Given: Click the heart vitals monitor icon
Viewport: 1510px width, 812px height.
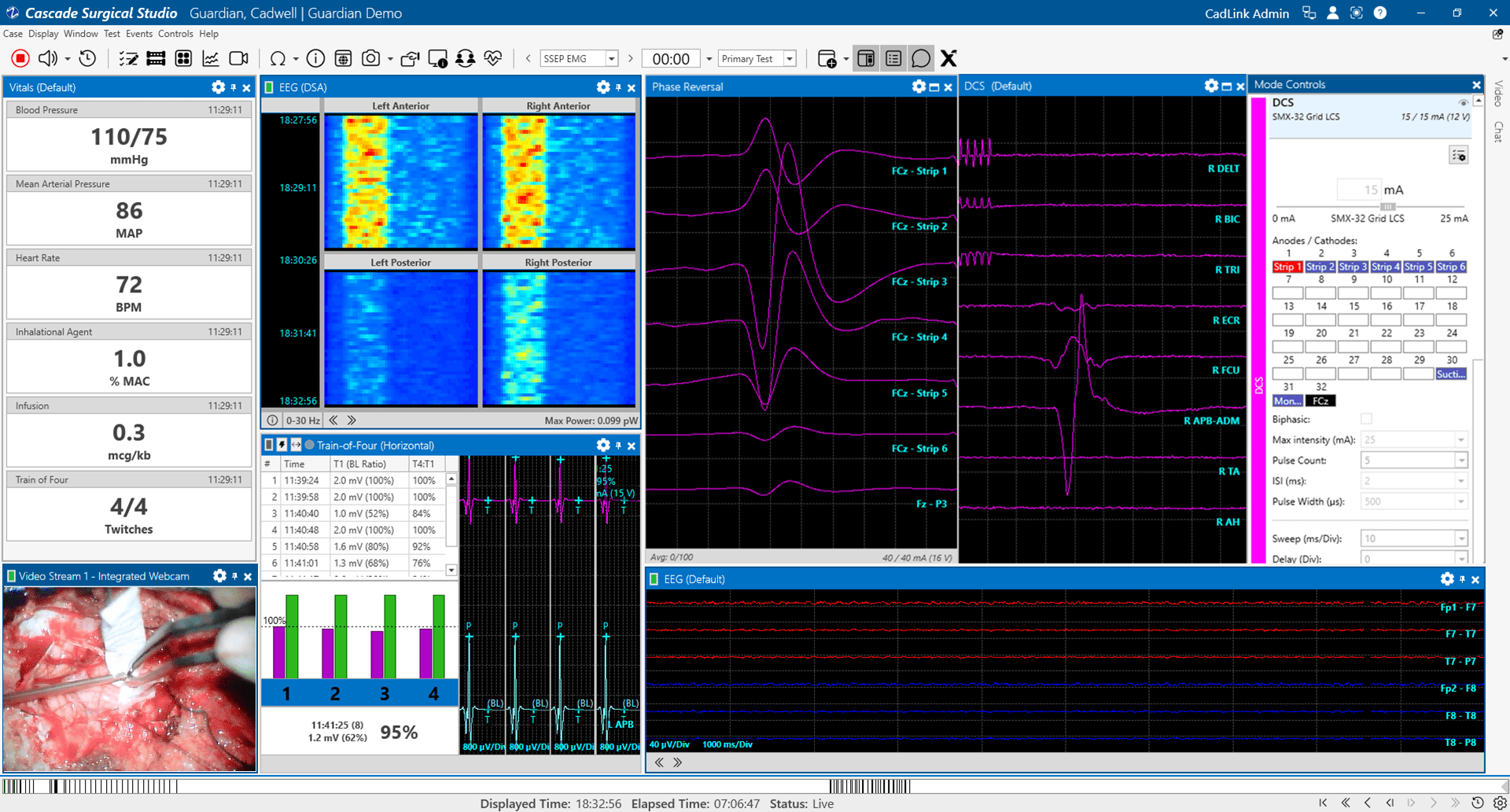Looking at the screenshot, I should click(493, 58).
